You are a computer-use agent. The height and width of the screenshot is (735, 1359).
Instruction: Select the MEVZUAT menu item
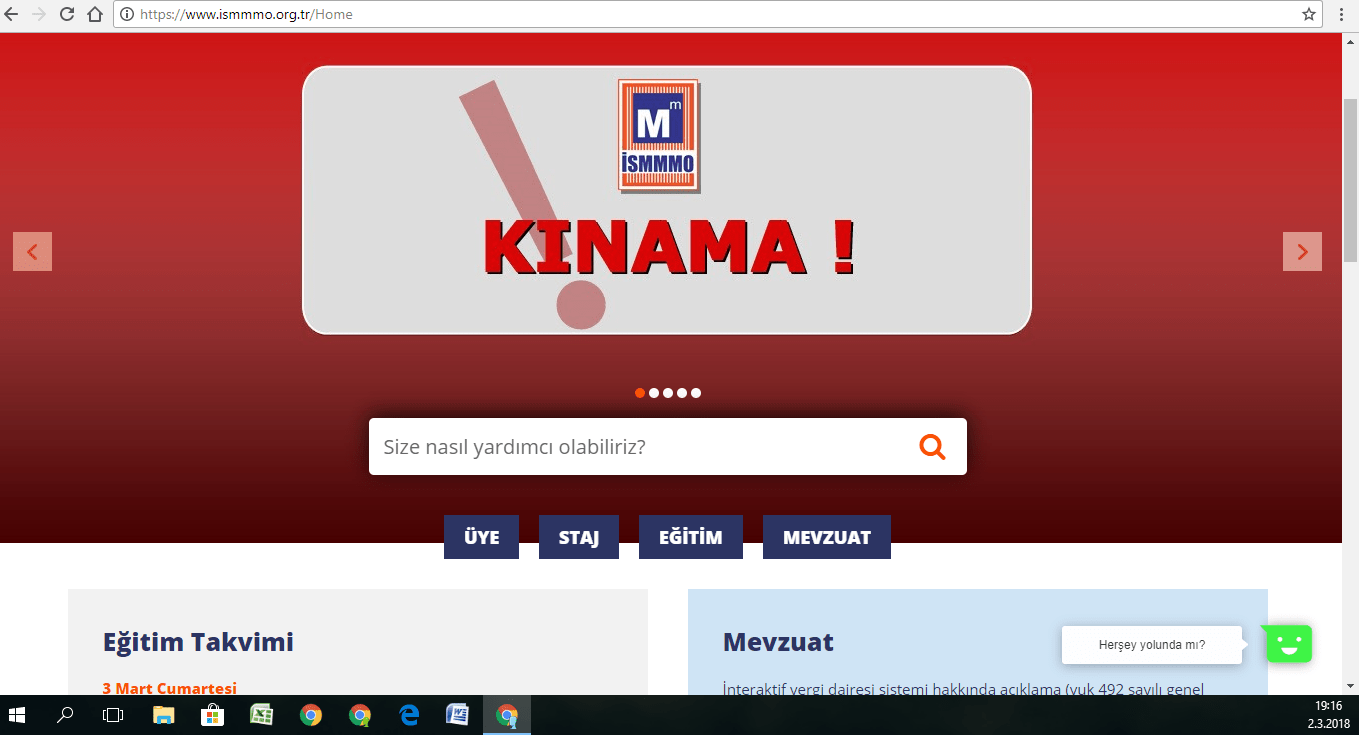coord(826,537)
